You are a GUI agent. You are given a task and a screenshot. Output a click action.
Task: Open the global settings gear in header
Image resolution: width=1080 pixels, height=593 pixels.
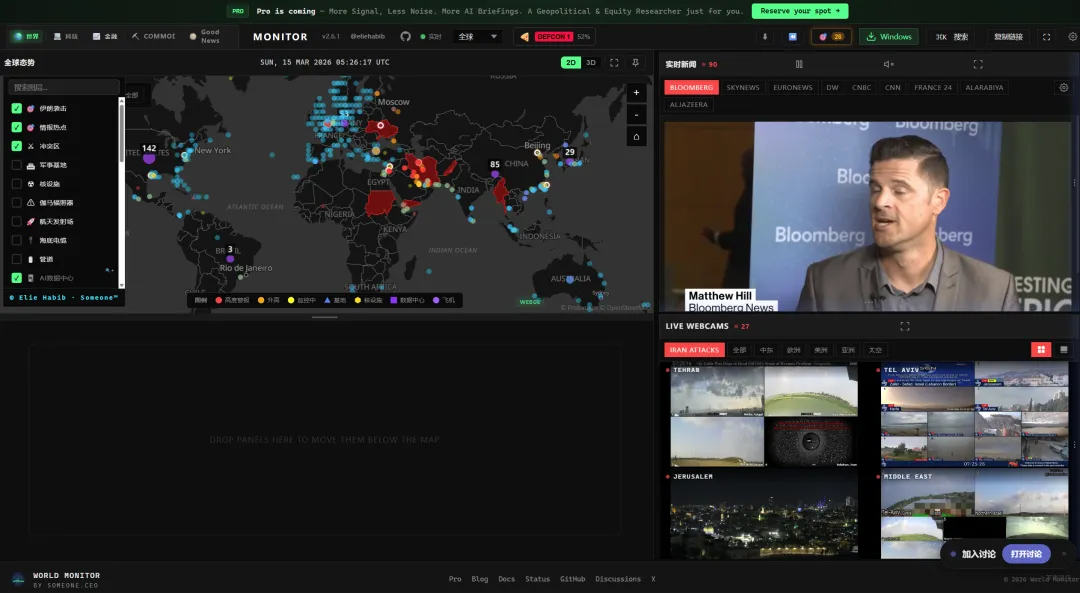(x=1072, y=37)
